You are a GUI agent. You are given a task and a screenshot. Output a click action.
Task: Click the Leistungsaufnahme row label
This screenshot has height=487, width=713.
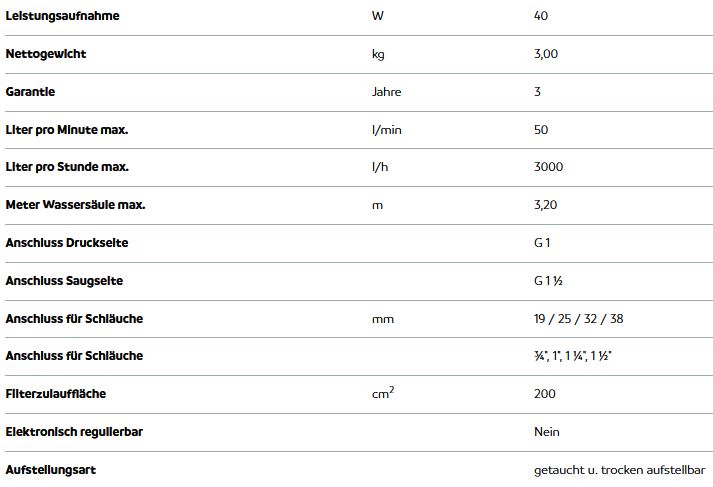tap(62, 16)
